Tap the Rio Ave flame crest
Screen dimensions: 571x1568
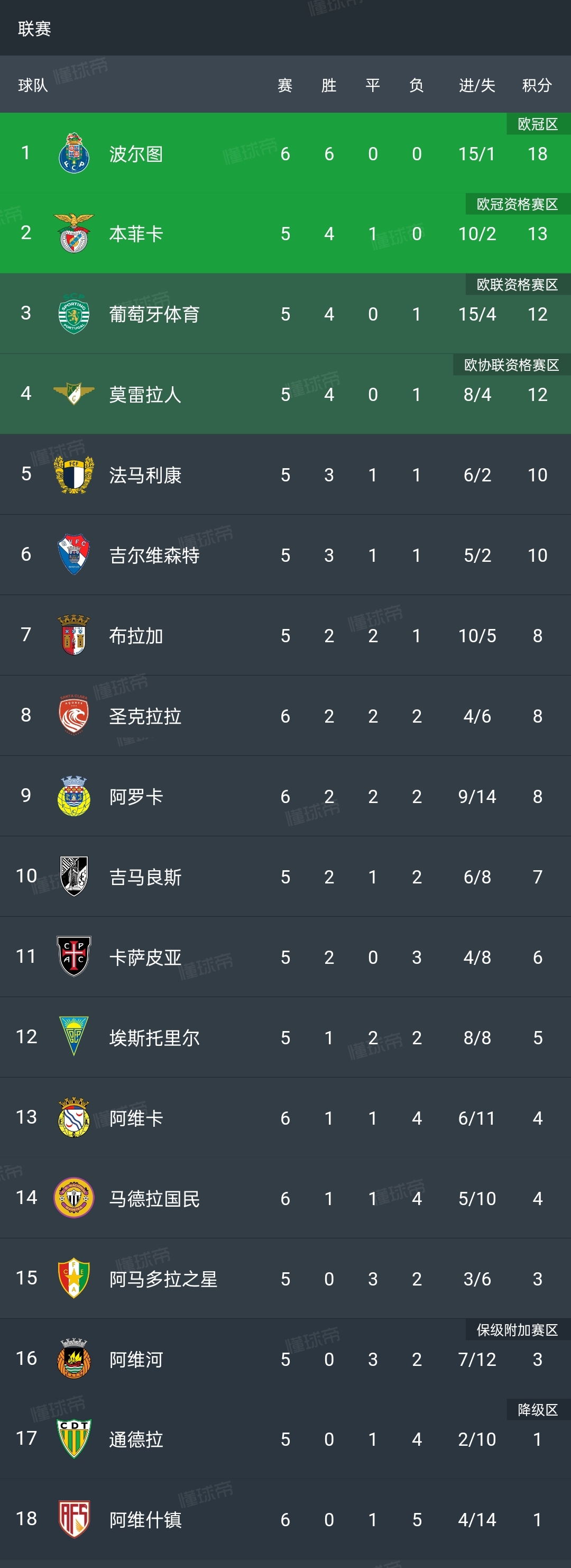coord(73,1358)
